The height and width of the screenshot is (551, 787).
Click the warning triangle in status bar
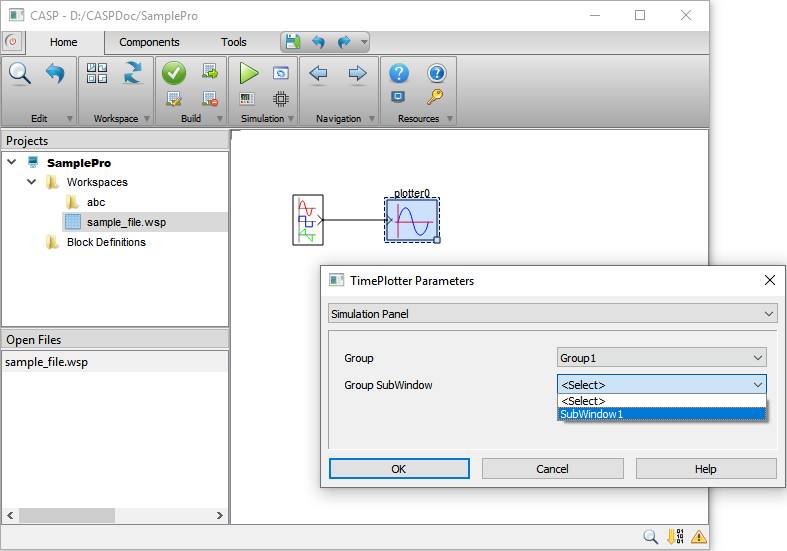[x=698, y=537]
